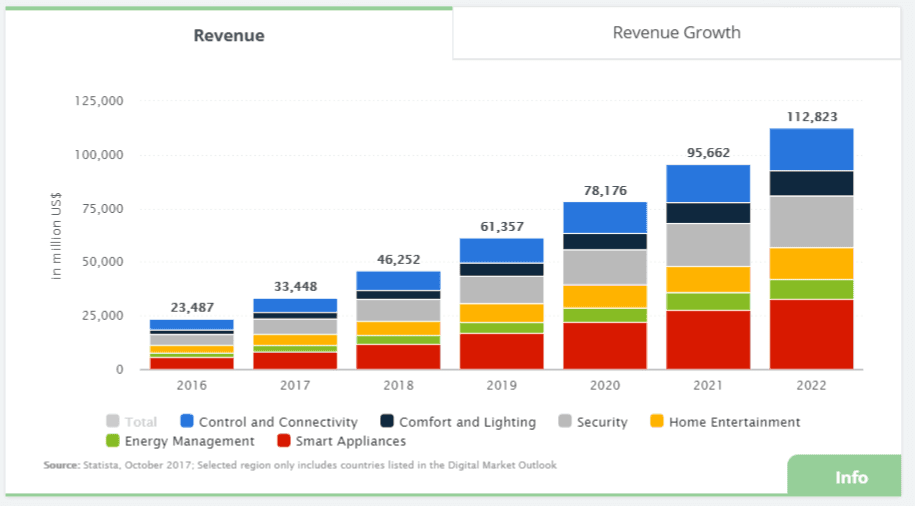The image size is (915, 506).
Task: Click the 125,000 y-axis label
Action: [99, 101]
